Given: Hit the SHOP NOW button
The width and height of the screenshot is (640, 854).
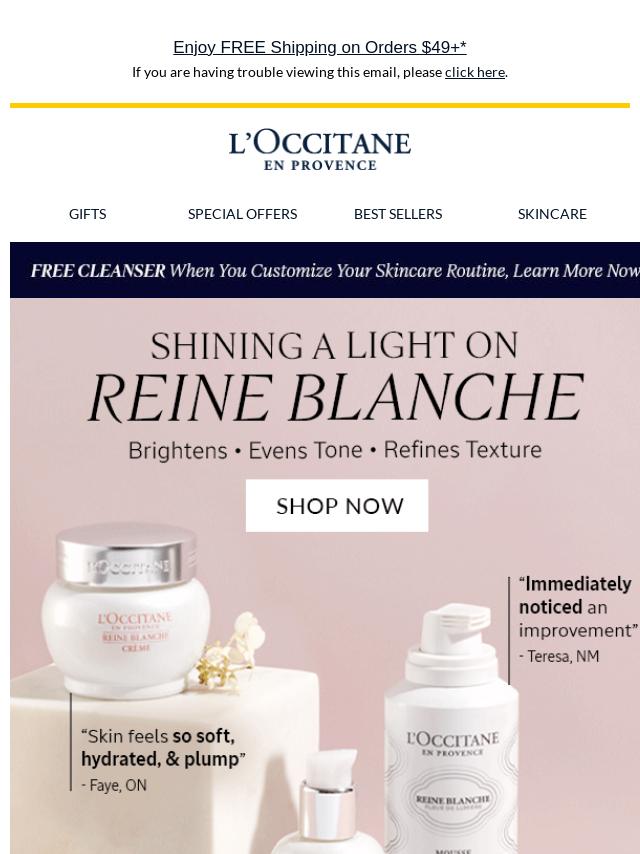Looking at the screenshot, I should coord(337,505).
